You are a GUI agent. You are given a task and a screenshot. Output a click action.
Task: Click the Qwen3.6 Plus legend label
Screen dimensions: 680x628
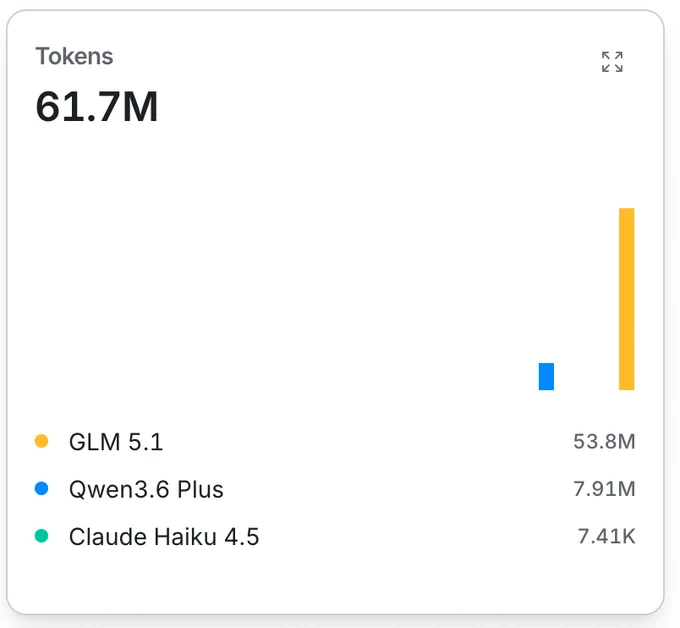pyautogui.click(x=146, y=489)
